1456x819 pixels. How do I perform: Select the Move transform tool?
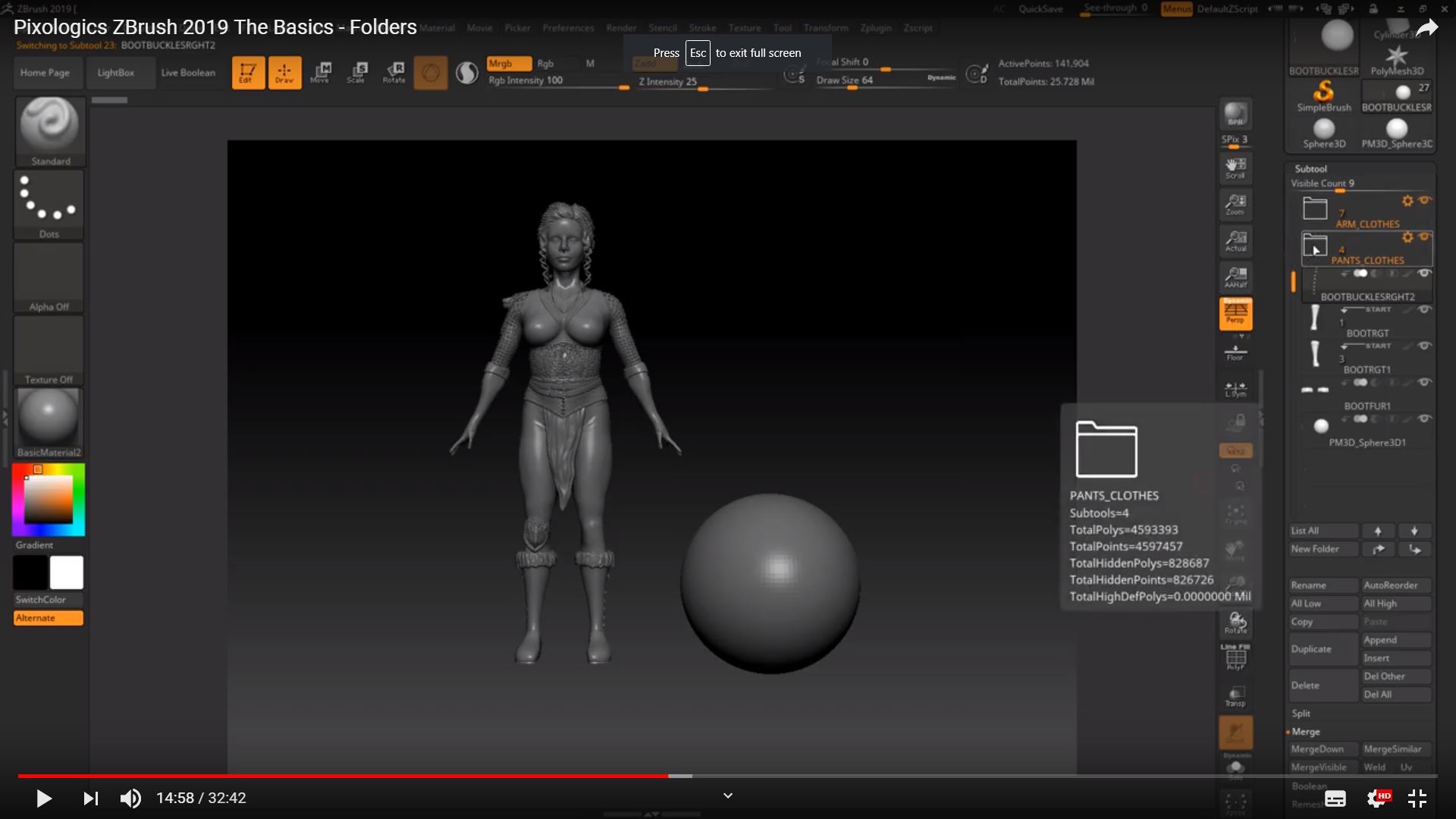click(x=321, y=73)
